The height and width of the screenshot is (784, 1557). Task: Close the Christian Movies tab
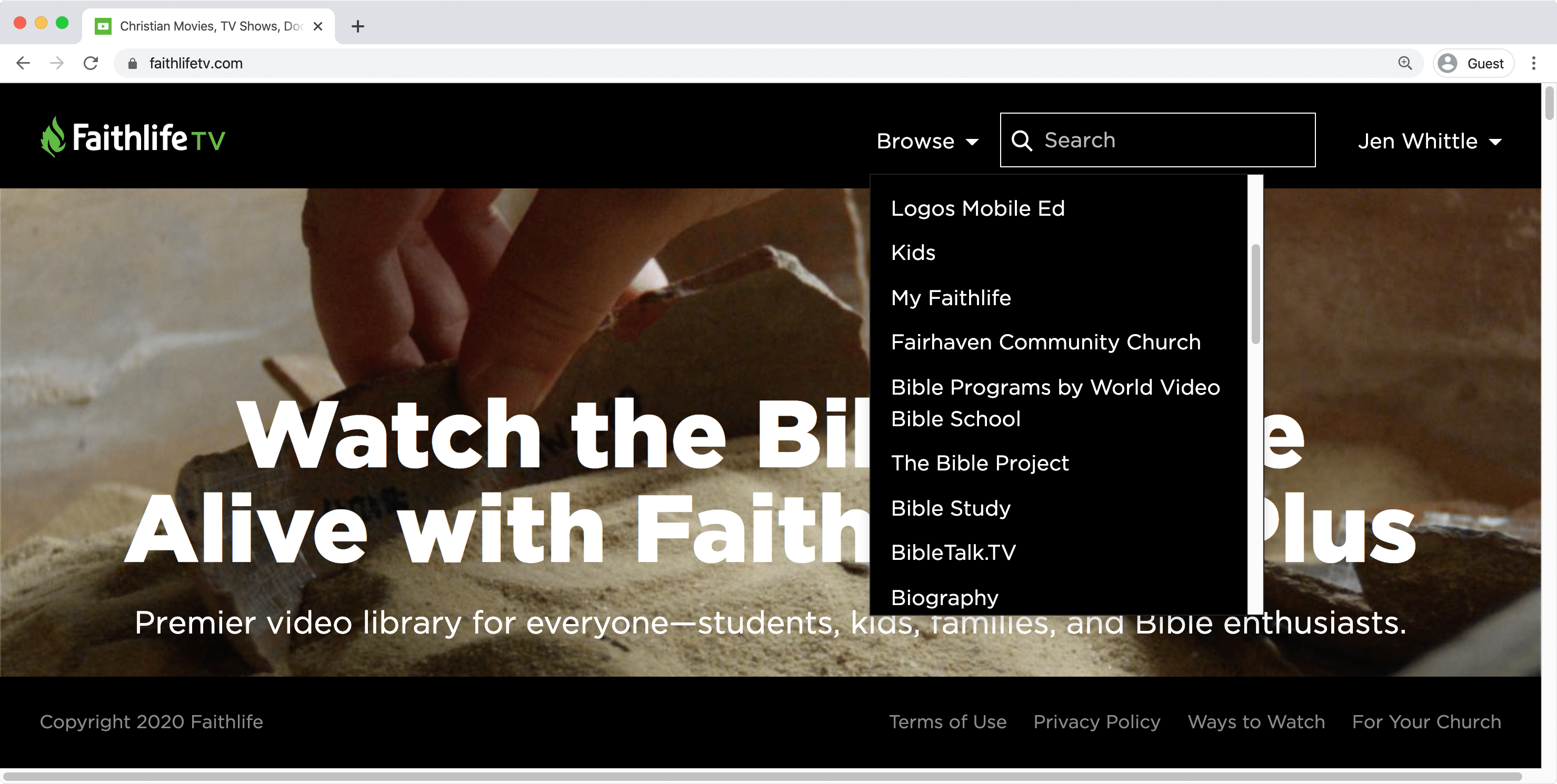[318, 26]
